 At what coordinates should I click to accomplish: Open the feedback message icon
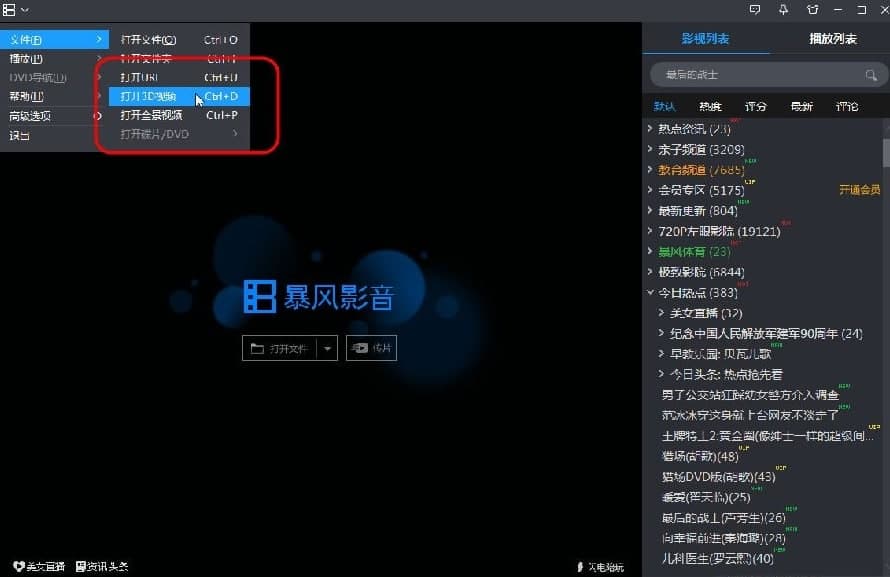(x=754, y=10)
